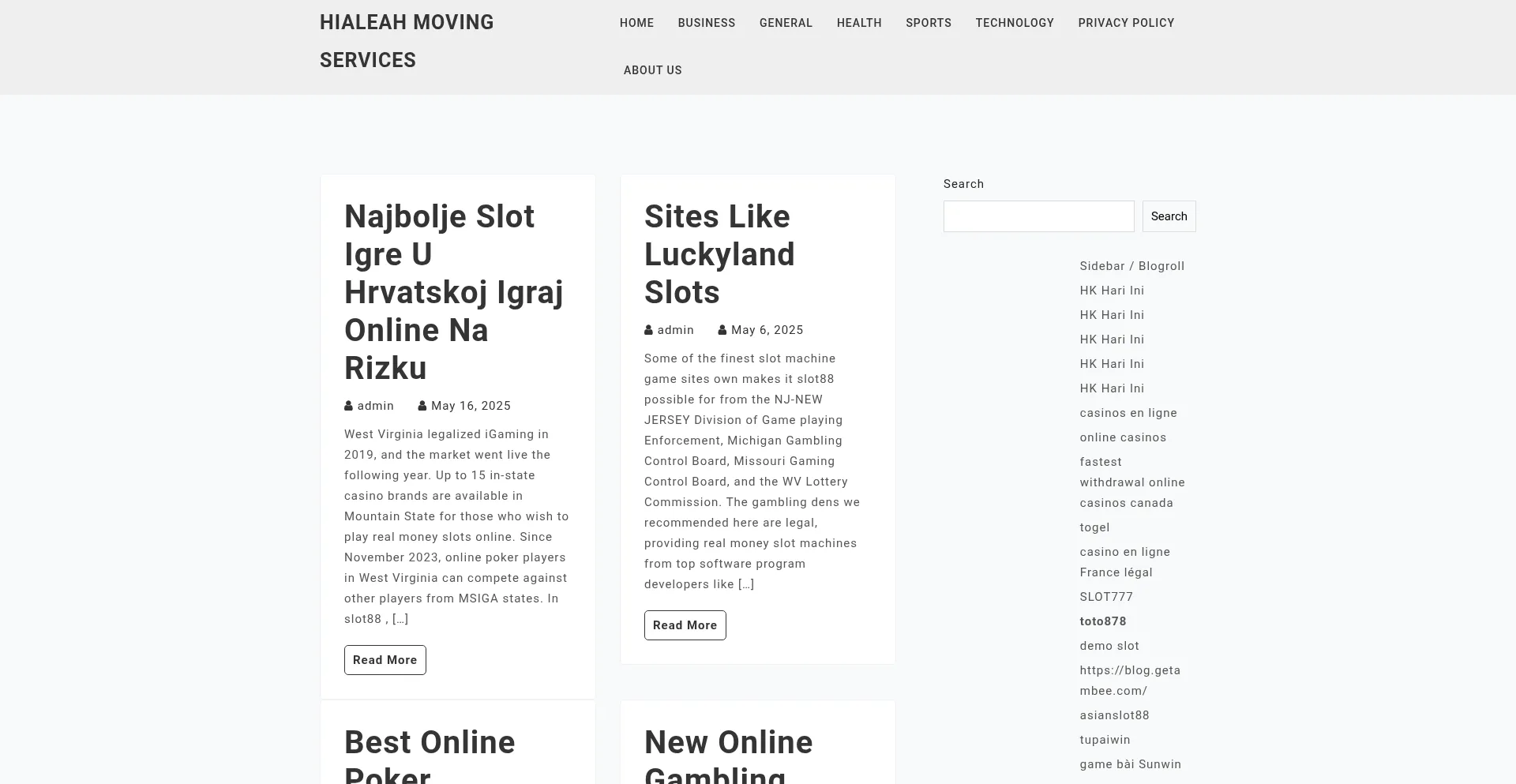Read More on Sites Like Luckyland Slots
Image resolution: width=1516 pixels, height=784 pixels.
point(685,625)
